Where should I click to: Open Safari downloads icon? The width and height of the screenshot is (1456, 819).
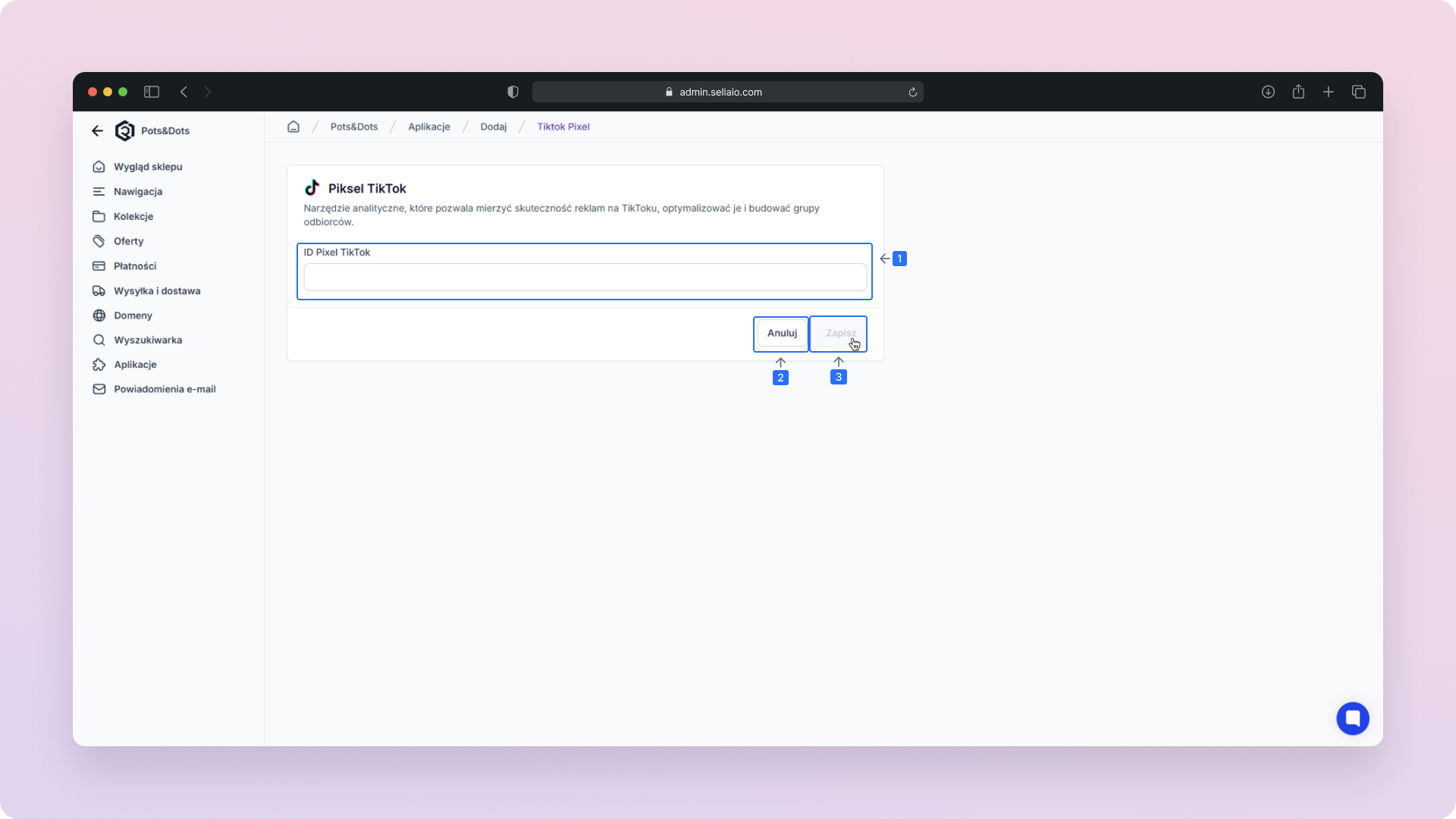tap(1268, 92)
